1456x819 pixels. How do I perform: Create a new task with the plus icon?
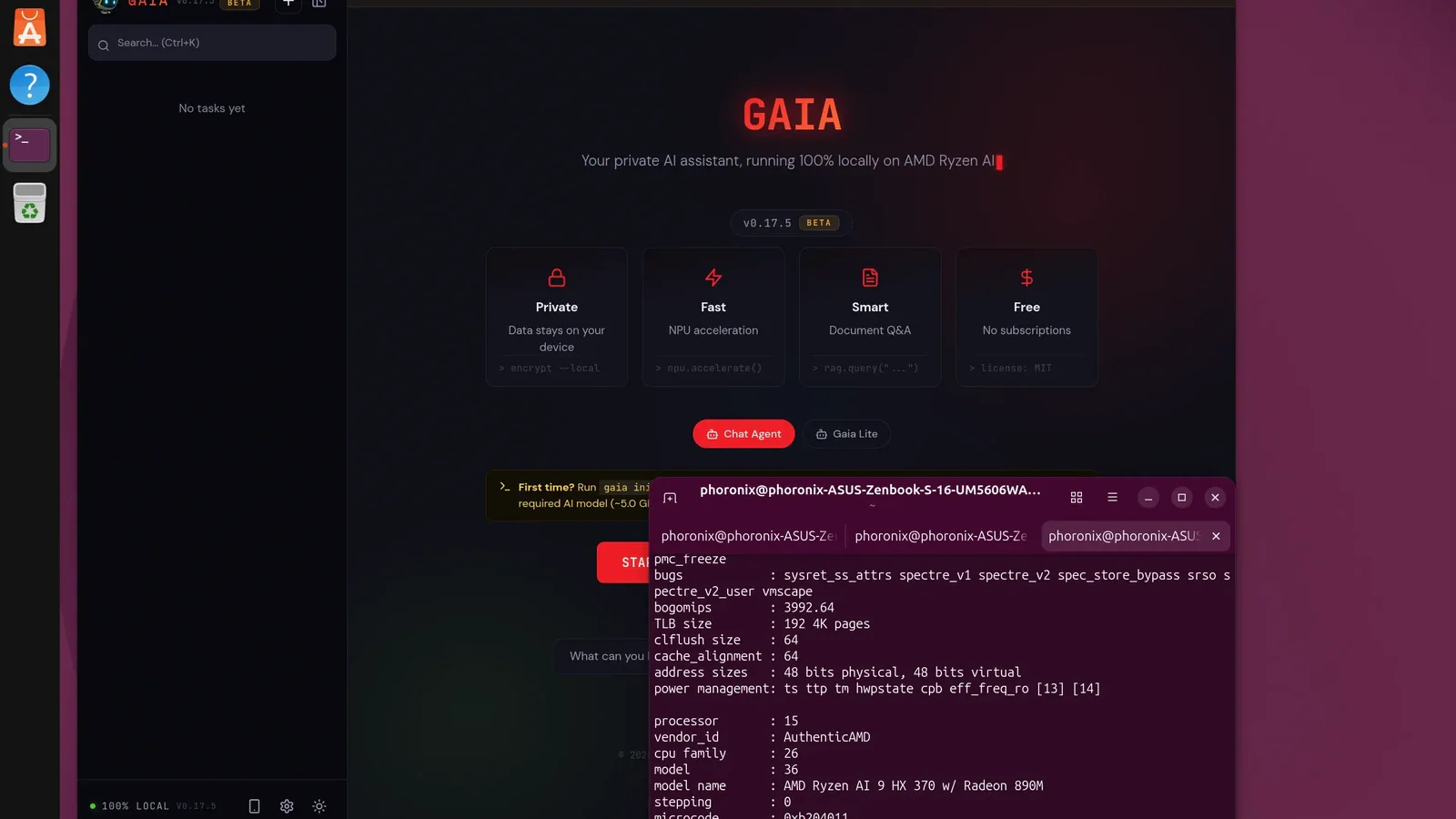[x=288, y=4]
